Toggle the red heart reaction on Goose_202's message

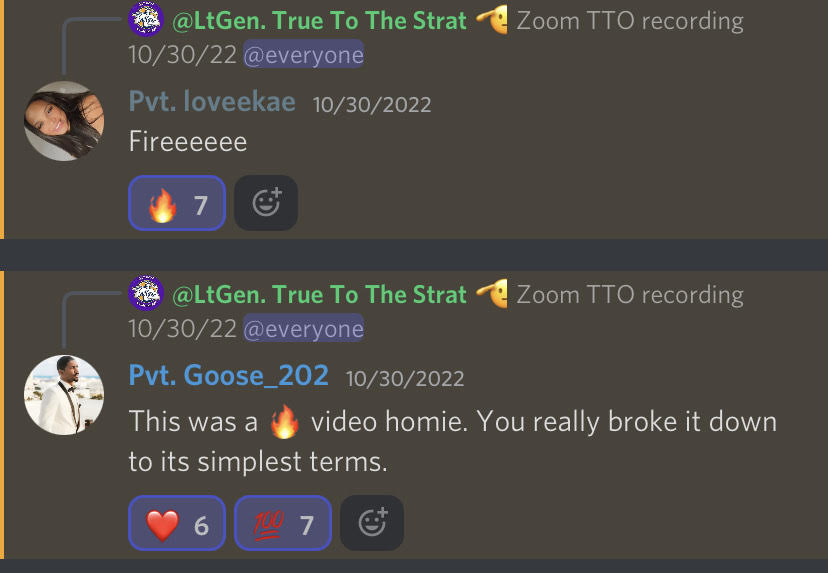[177, 523]
